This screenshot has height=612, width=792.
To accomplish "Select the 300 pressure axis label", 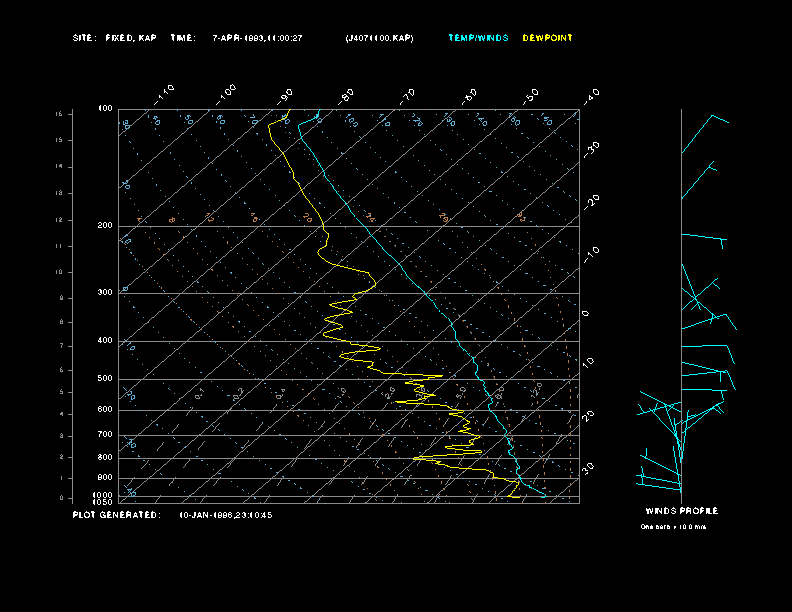I will tap(105, 293).
